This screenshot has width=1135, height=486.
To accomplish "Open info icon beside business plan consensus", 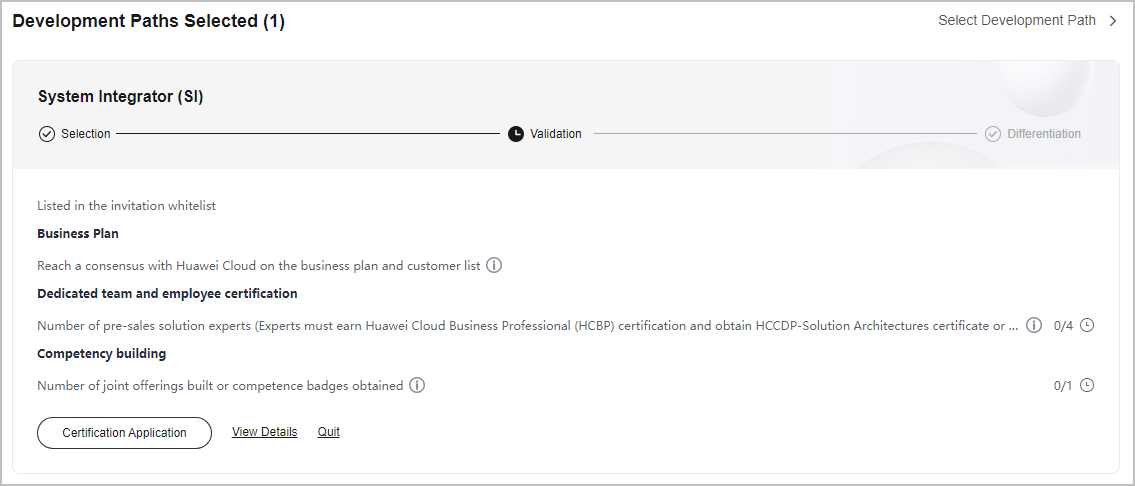I will (x=494, y=265).
